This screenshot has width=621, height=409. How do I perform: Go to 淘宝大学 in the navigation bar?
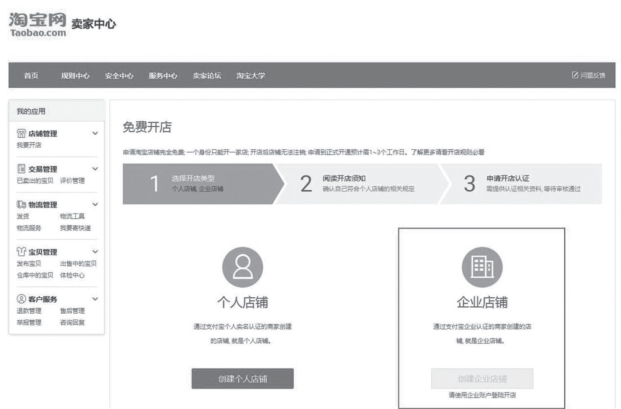tap(252, 75)
